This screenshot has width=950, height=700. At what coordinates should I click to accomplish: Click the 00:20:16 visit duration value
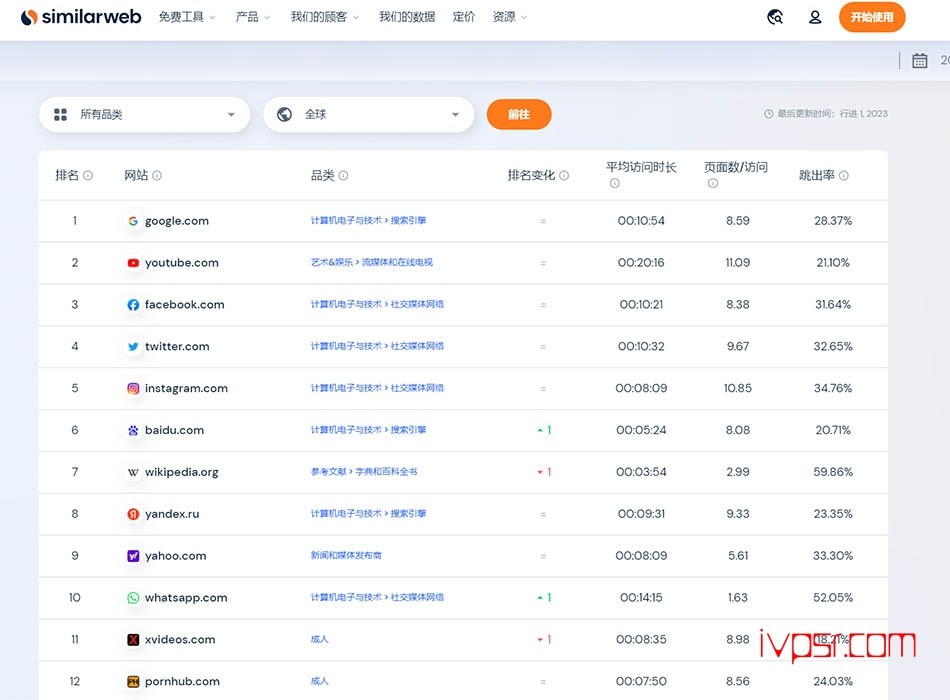coord(641,263)
